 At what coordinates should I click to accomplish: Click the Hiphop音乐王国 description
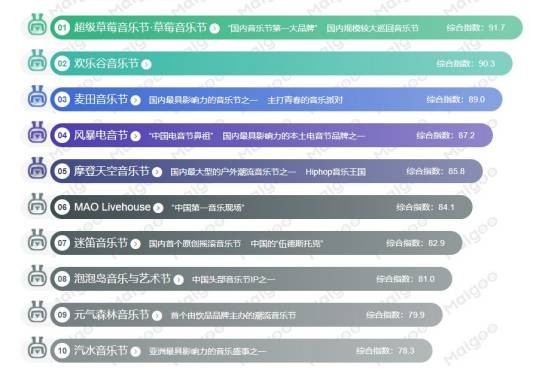[336, 172]
